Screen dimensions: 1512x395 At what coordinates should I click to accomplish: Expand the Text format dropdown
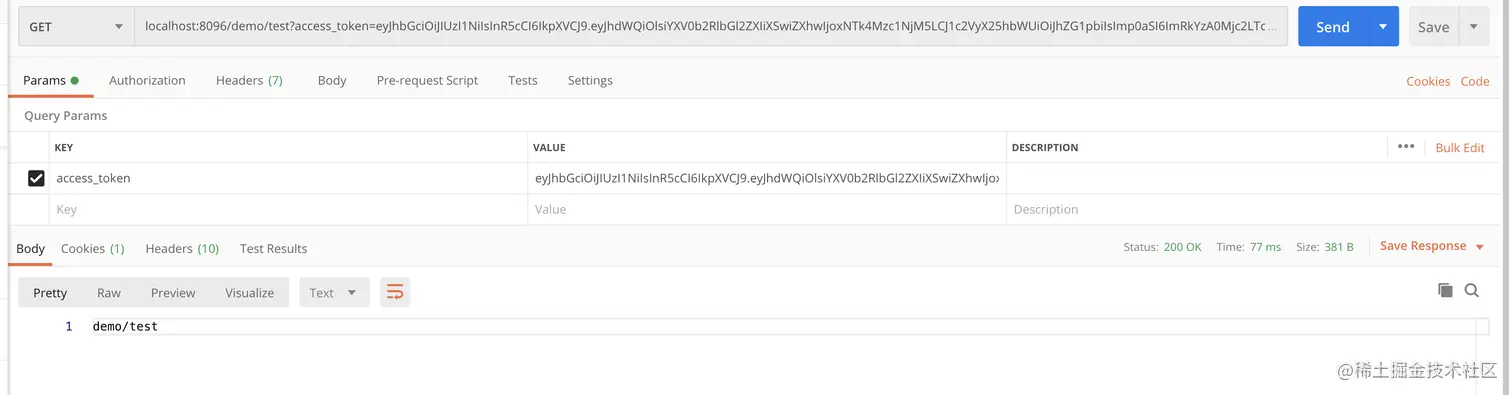[x=334, y=292]
